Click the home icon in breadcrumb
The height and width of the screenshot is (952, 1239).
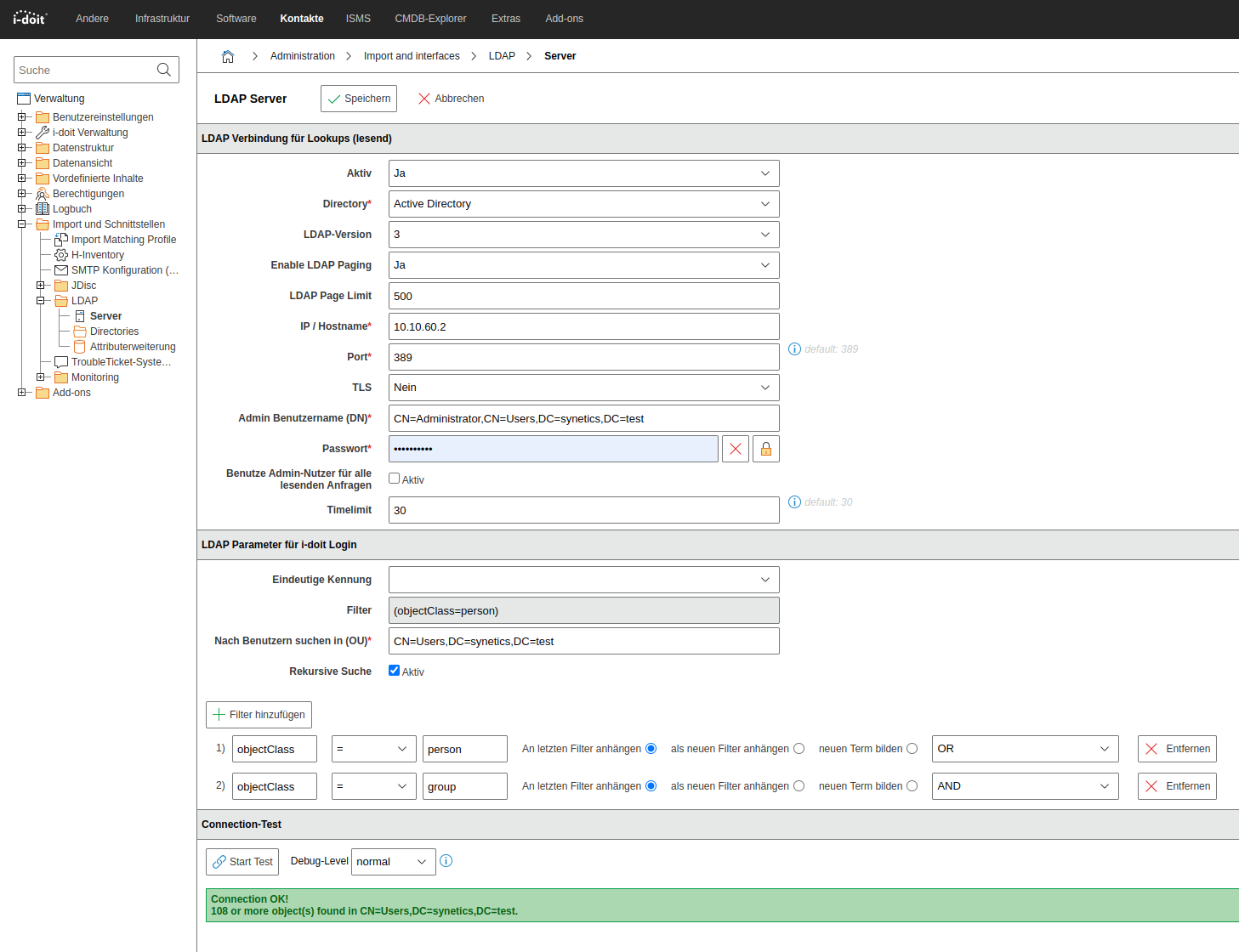point(228,56)
